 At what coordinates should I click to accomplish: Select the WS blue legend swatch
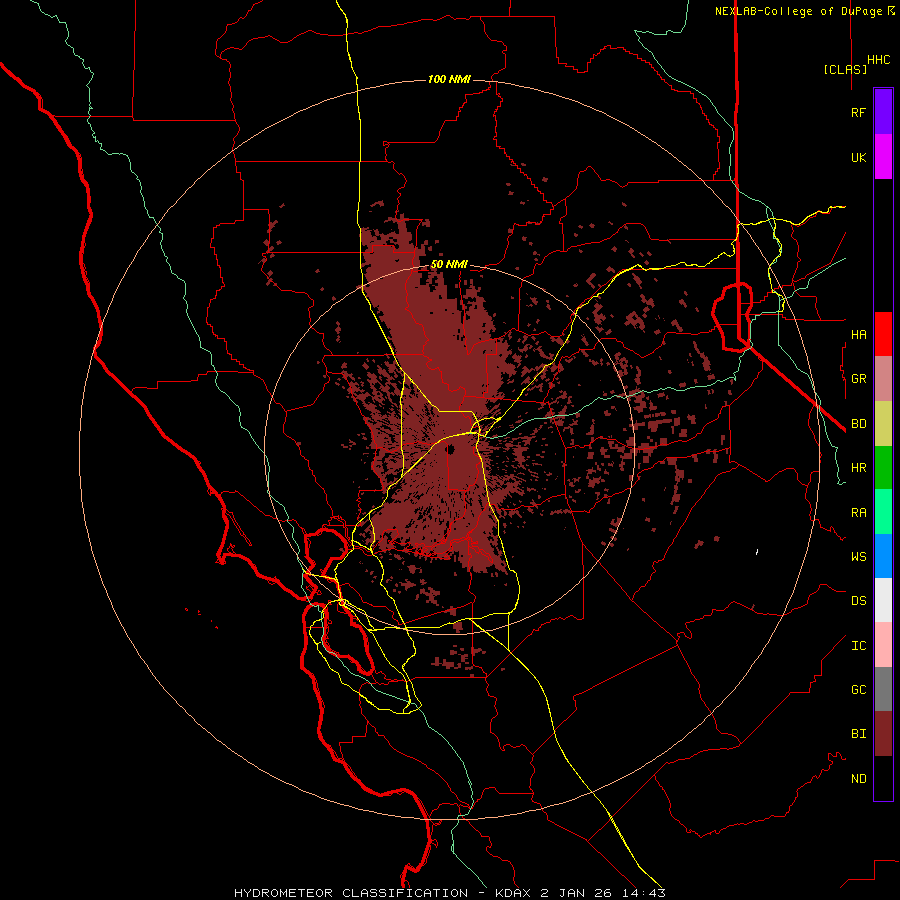click(x=883, y=556)
